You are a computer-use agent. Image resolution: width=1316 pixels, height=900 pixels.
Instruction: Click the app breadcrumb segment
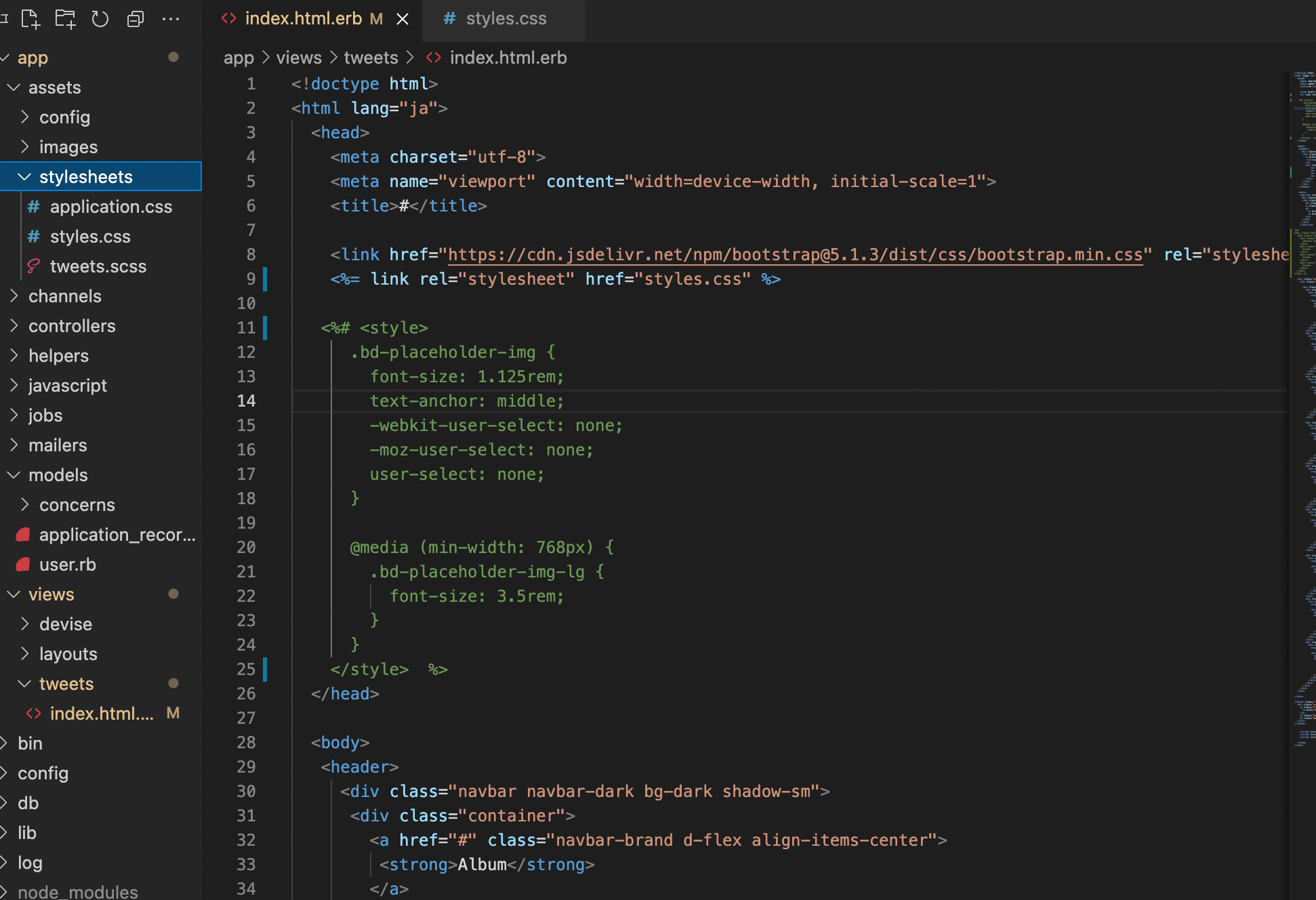(239, 58)
